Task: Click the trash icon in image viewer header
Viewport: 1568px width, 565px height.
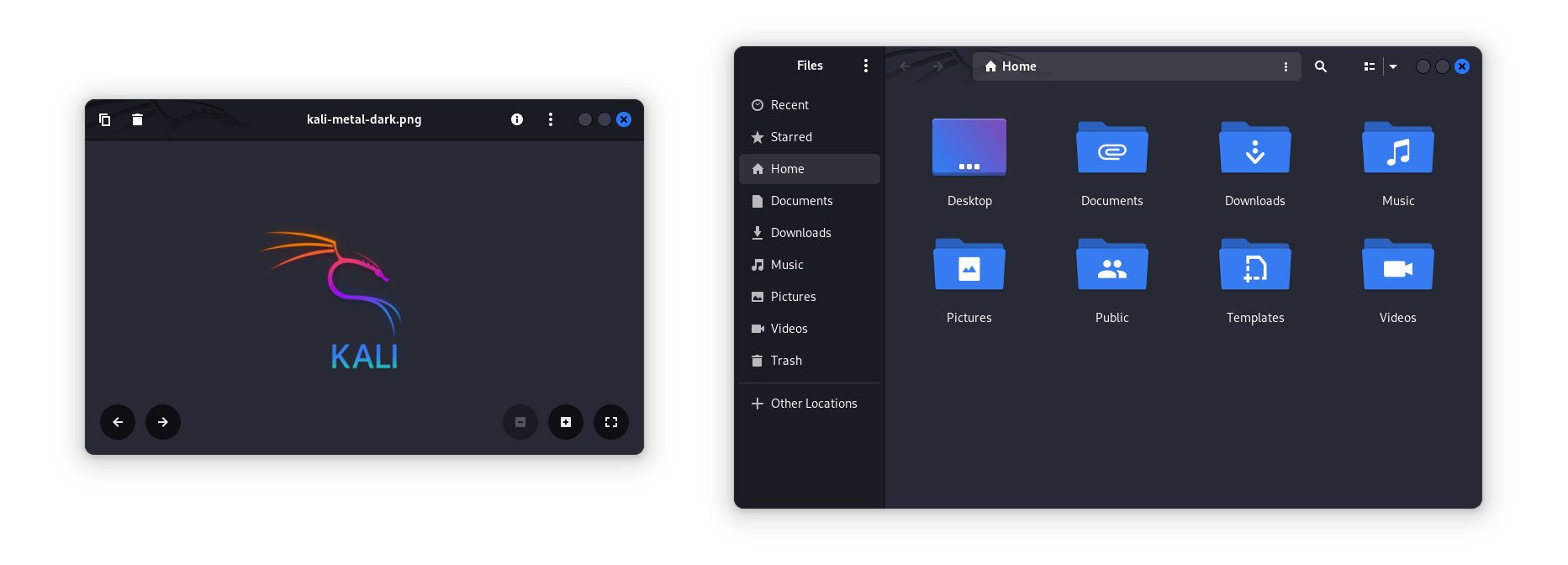Action: tap(137, 119)
